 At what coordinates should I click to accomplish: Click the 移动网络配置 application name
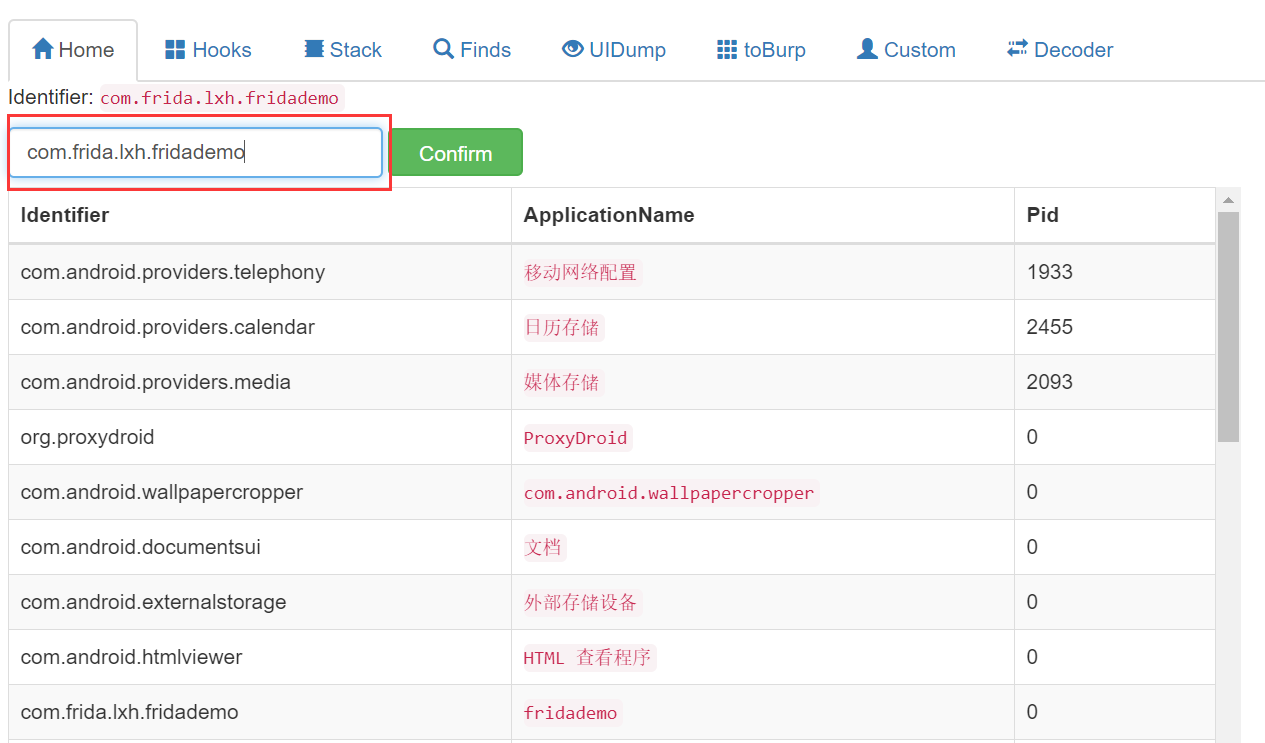581,272
